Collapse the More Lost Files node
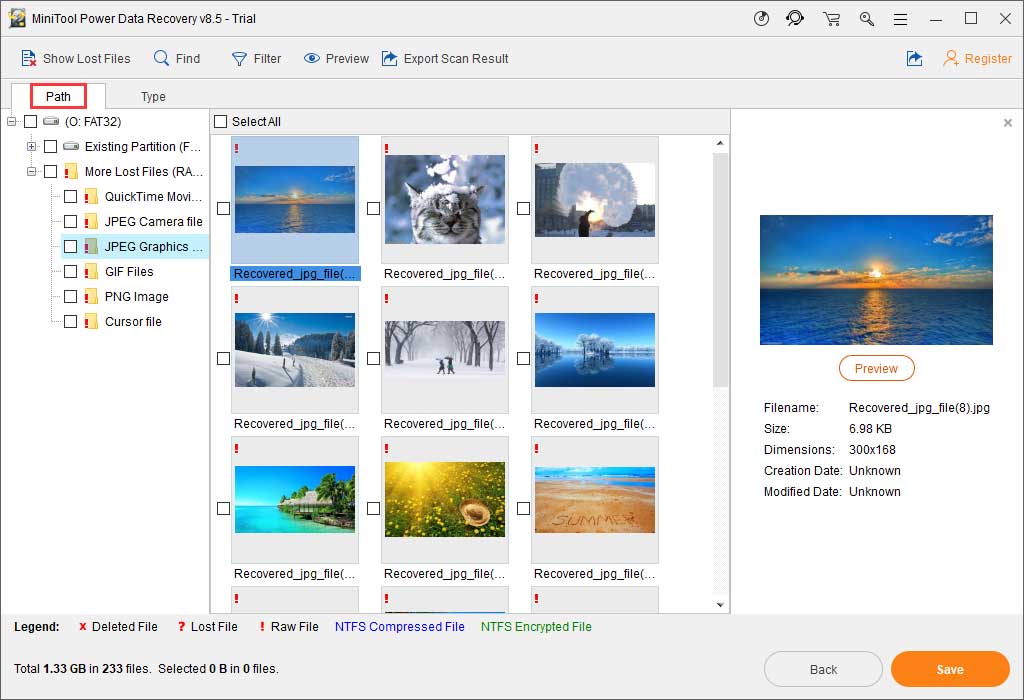This screenshot has height=700, width=1024. (32, 172)
